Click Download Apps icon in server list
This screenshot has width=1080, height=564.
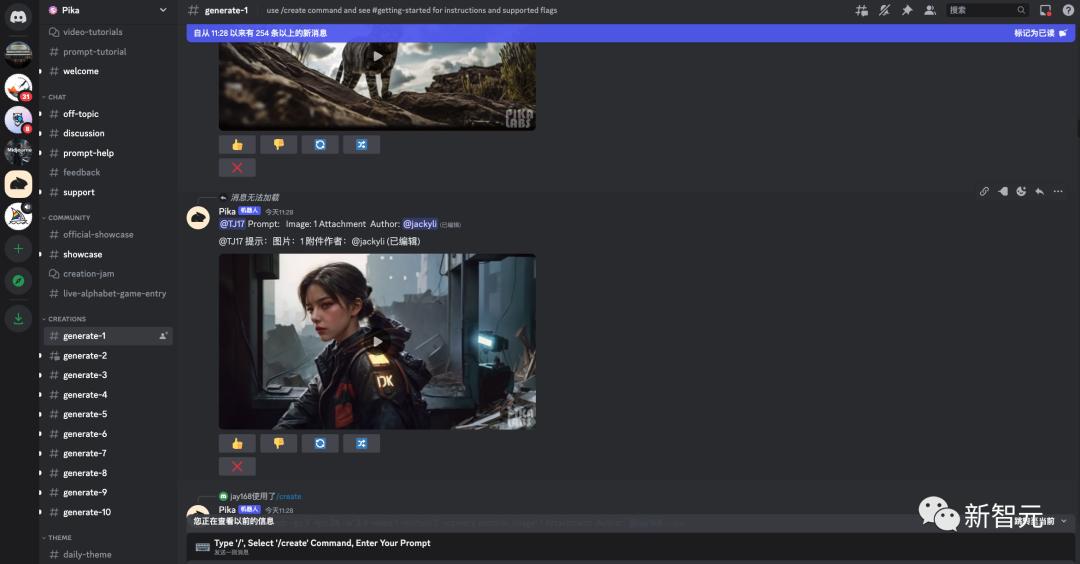point(19,318)
